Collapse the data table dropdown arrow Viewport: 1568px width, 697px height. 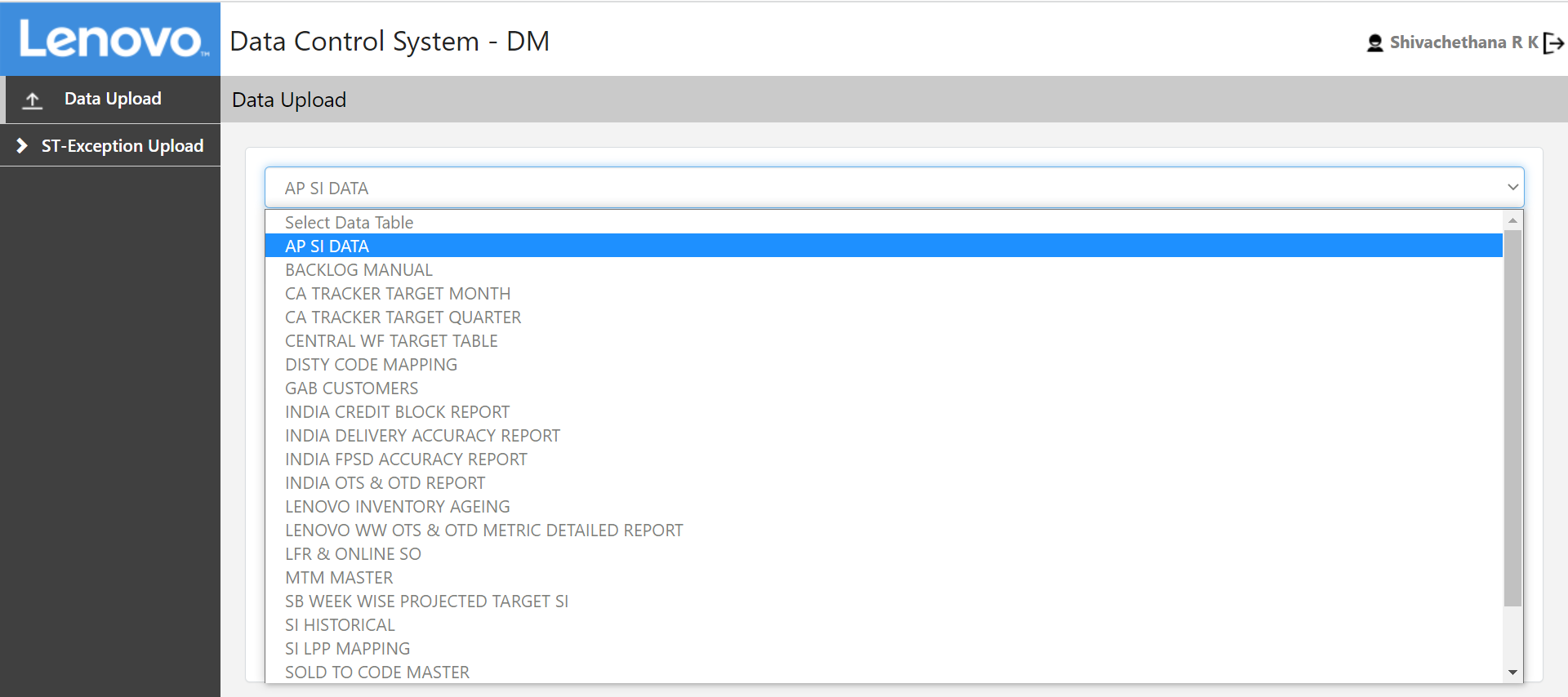[x=1512, y=188]
